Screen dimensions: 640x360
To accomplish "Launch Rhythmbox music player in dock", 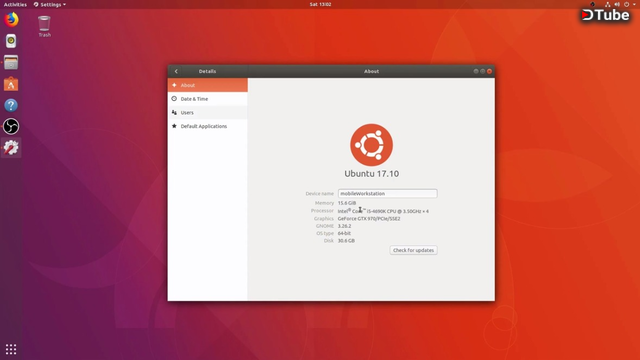I will (11, 41).
